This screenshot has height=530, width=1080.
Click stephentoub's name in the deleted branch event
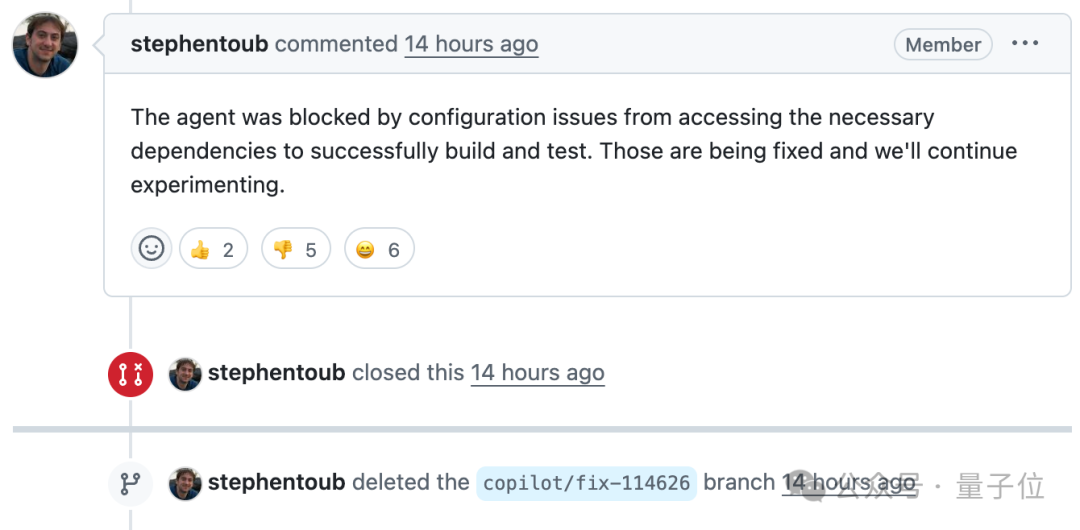pyautogui.click(x=277, y=483)
